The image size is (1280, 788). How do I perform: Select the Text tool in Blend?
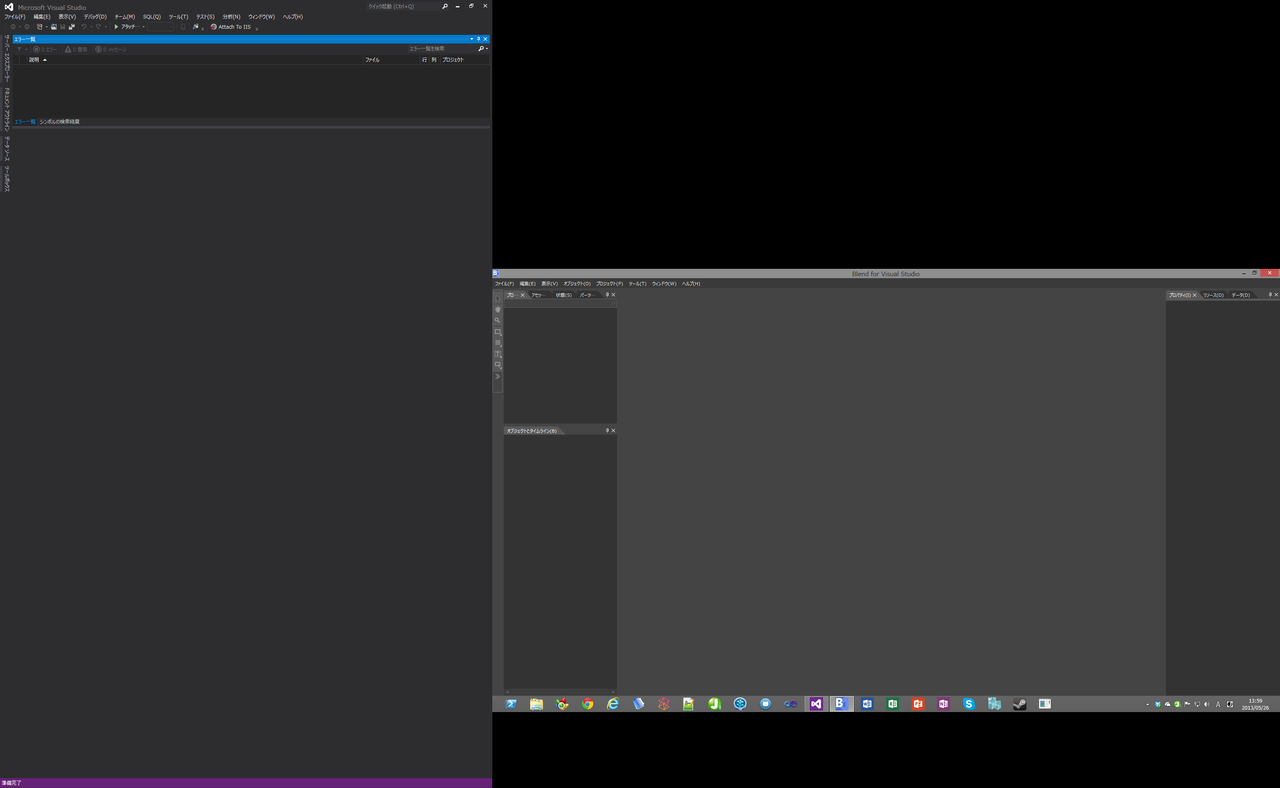tap(498, 354)
